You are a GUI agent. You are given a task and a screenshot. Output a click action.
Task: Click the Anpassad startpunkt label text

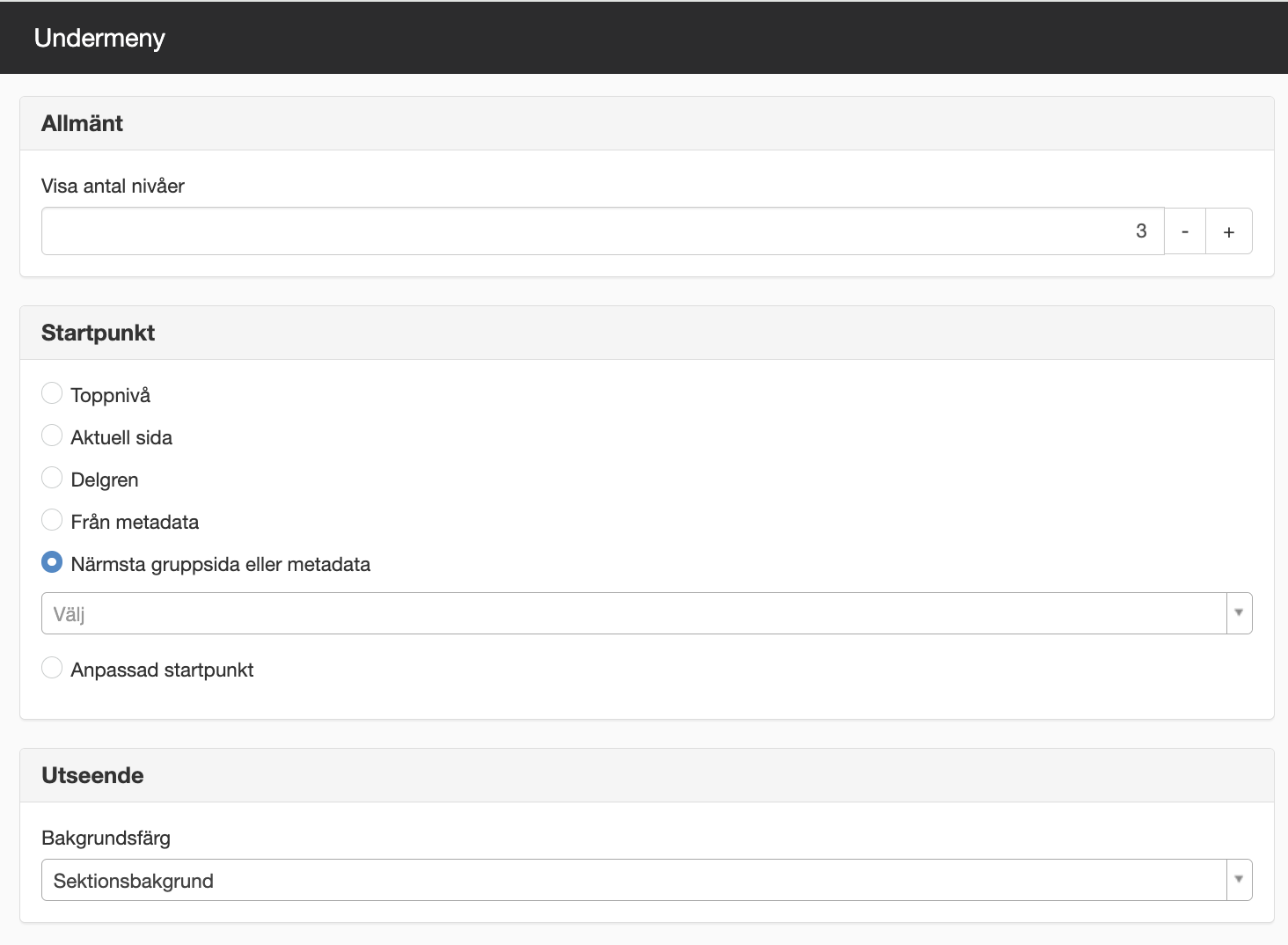point(162,670)
